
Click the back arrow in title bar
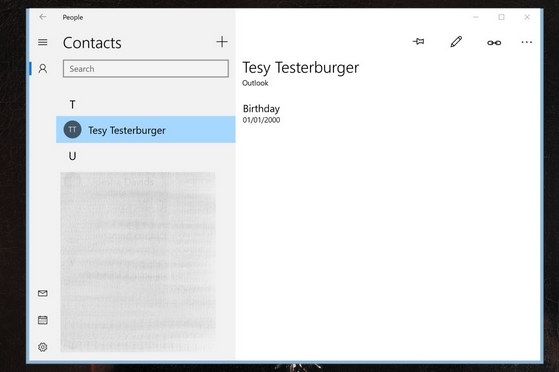coord(43,17)
